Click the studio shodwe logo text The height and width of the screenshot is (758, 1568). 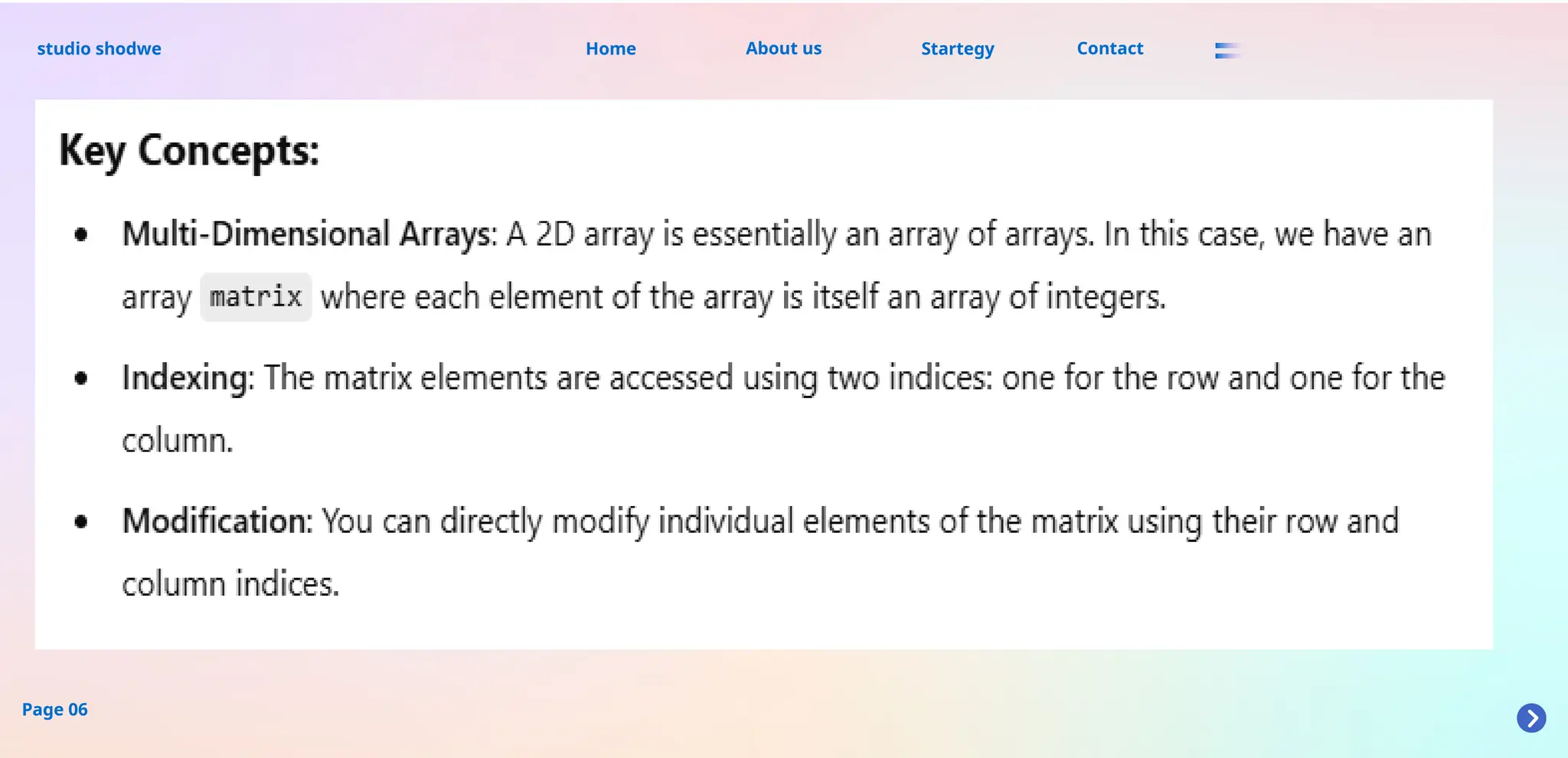100,48
